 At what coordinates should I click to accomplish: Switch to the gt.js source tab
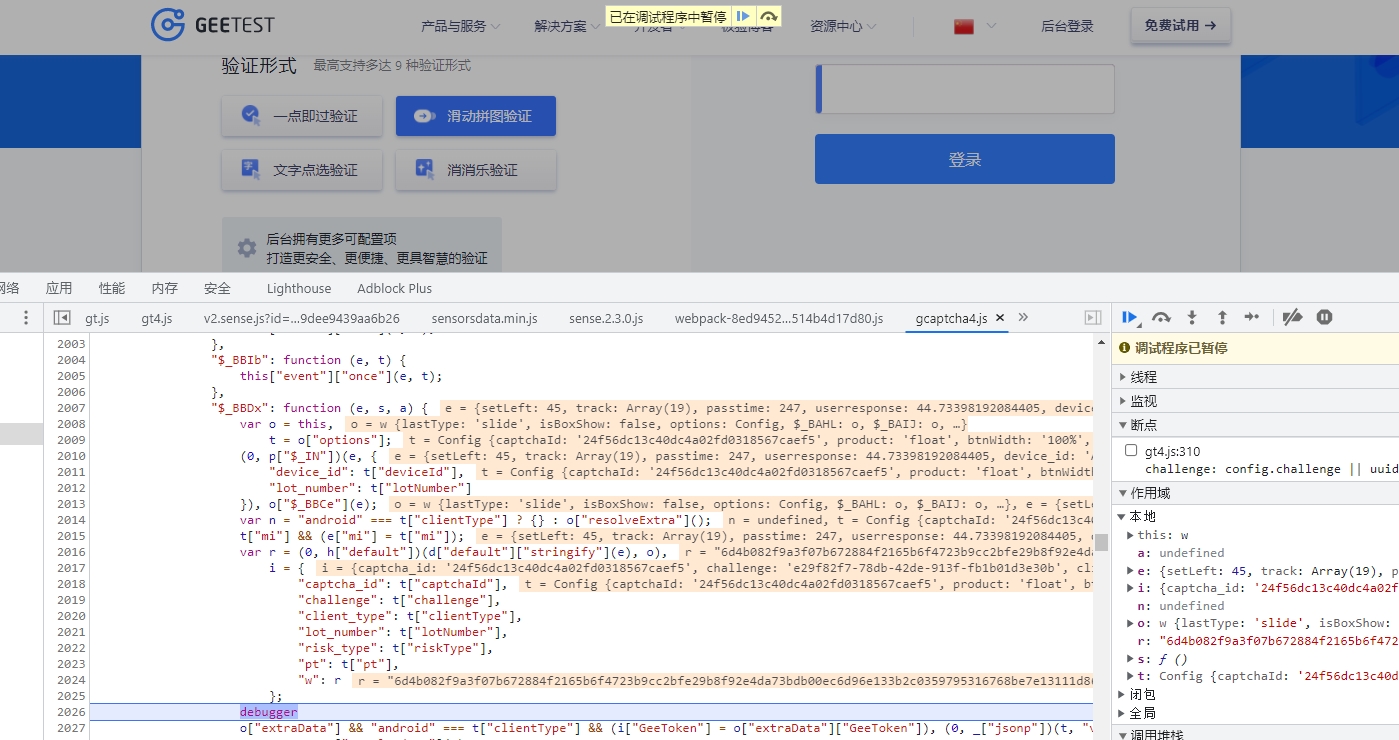[x=97, y=318]
